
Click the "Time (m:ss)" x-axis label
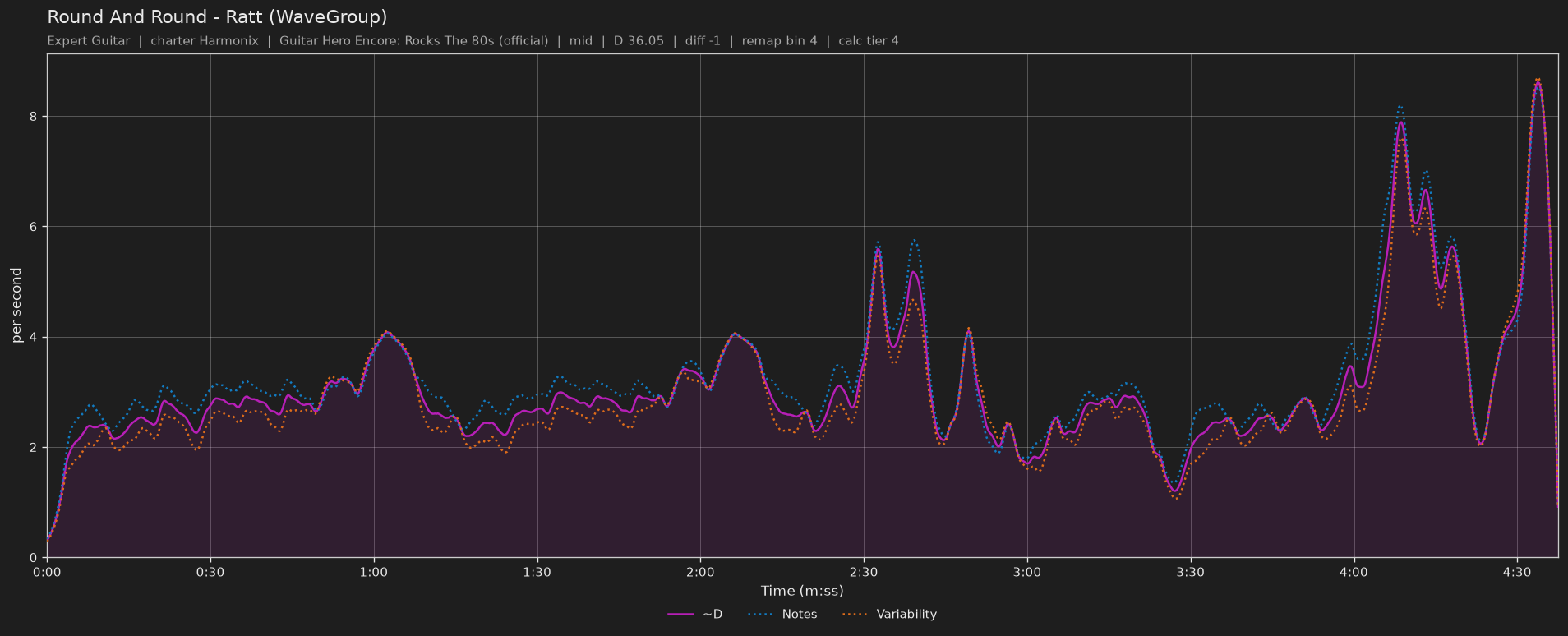[802, 591]
